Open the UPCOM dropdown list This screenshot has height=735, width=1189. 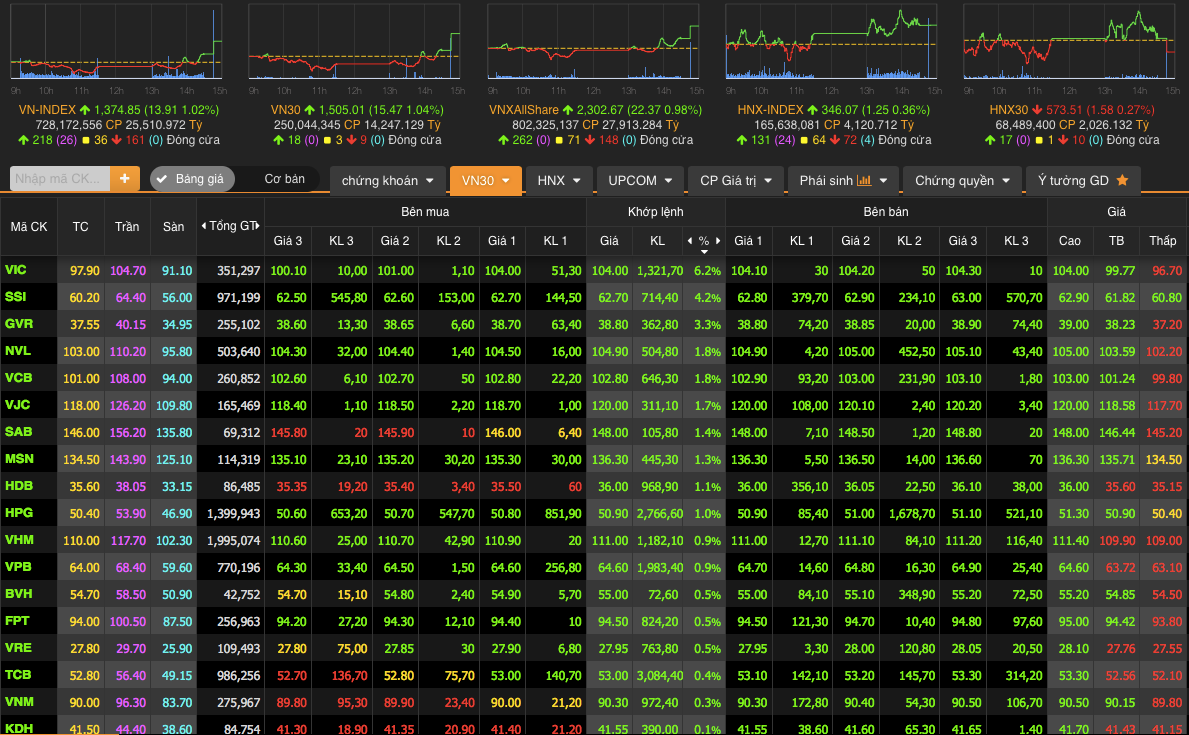[640, 181]
